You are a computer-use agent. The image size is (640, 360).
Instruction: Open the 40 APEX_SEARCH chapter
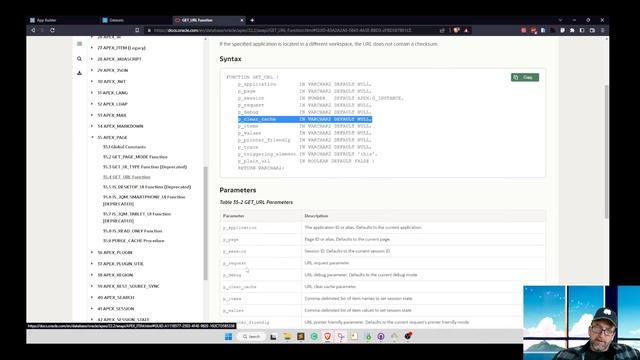[x=116, y=298]
